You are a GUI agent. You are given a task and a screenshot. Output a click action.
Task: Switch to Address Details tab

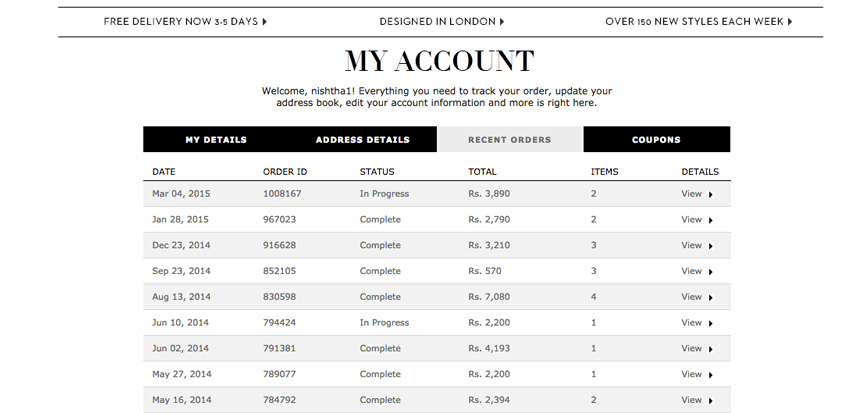click(362, 140)
